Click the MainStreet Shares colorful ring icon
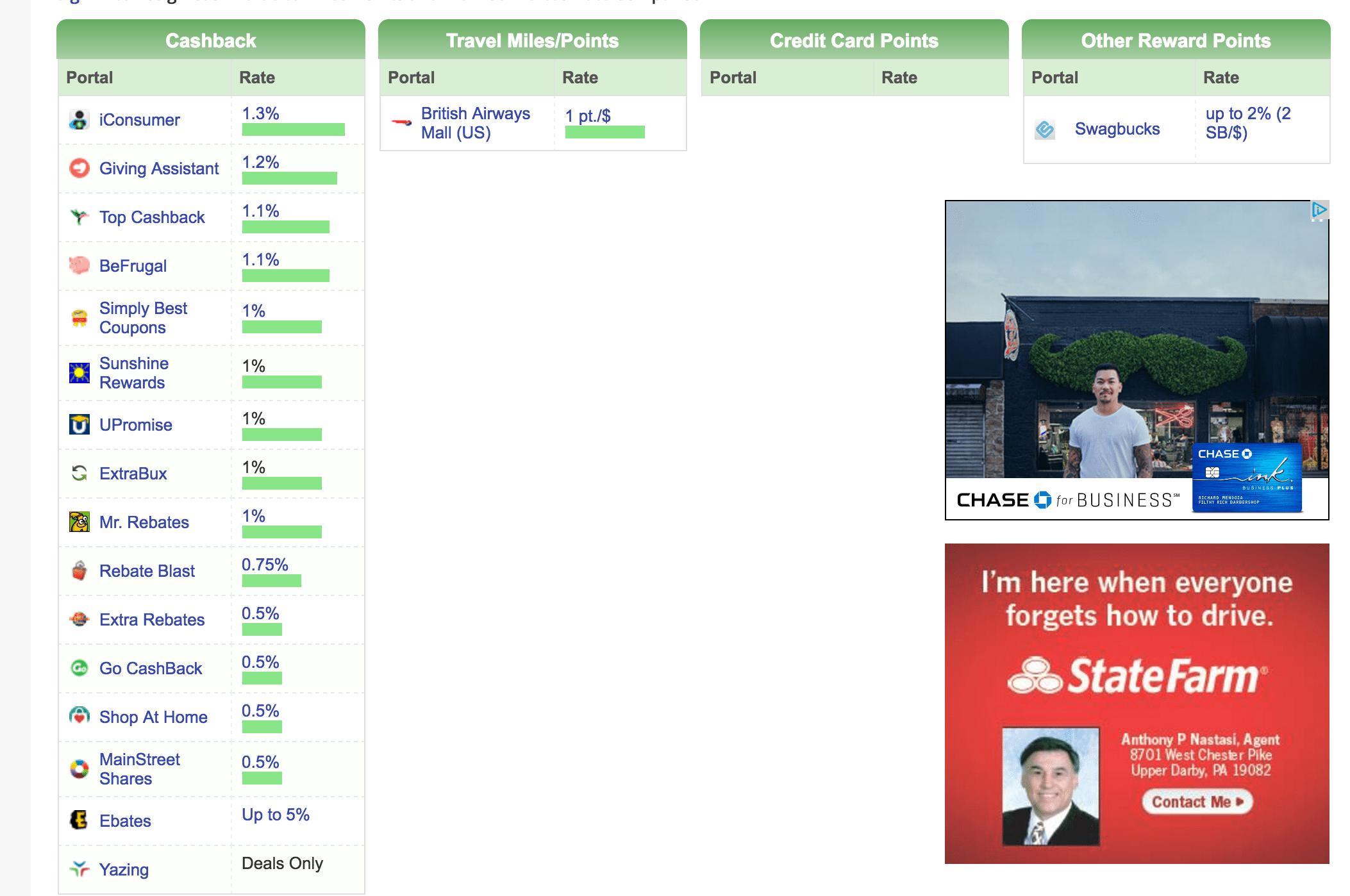This screenshot has width=1350, height=896. click(x=79, y=769)
